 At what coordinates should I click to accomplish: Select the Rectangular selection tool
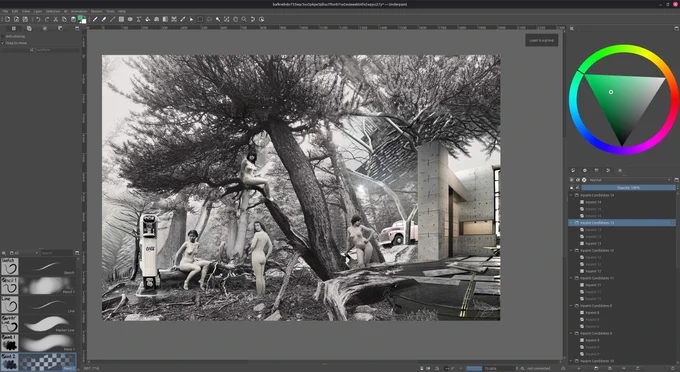pos(200,20)
